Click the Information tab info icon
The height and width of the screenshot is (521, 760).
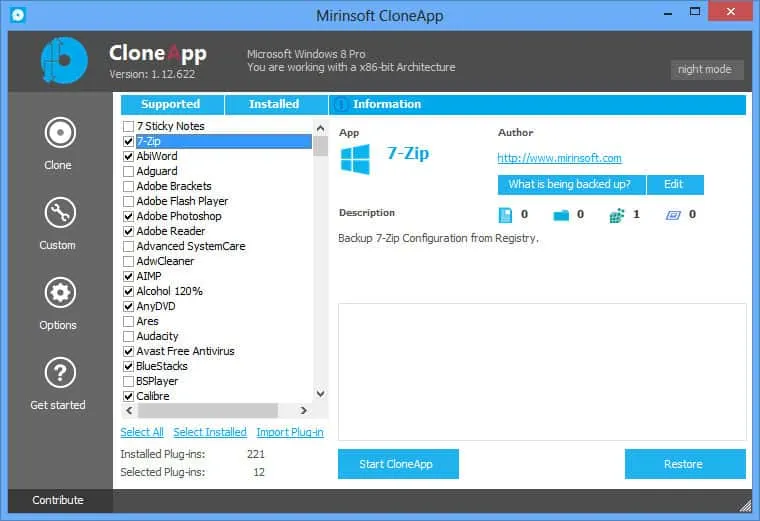tap(341, 104)
